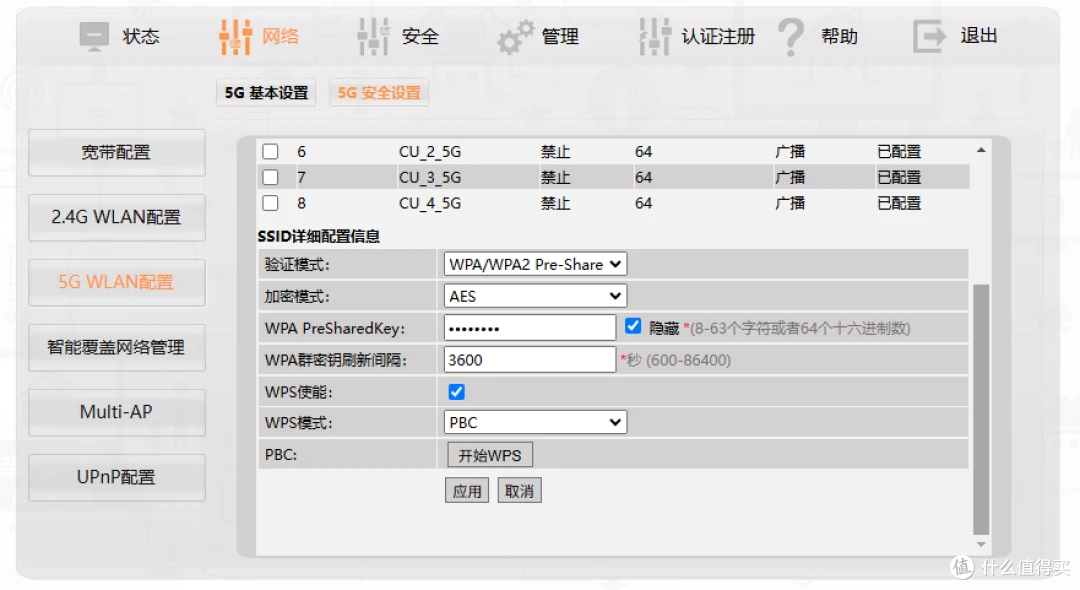Open the 认证注册 menu label
Image resolution: width=1080 pixels, height=590 pixels.
click(718, 36)
